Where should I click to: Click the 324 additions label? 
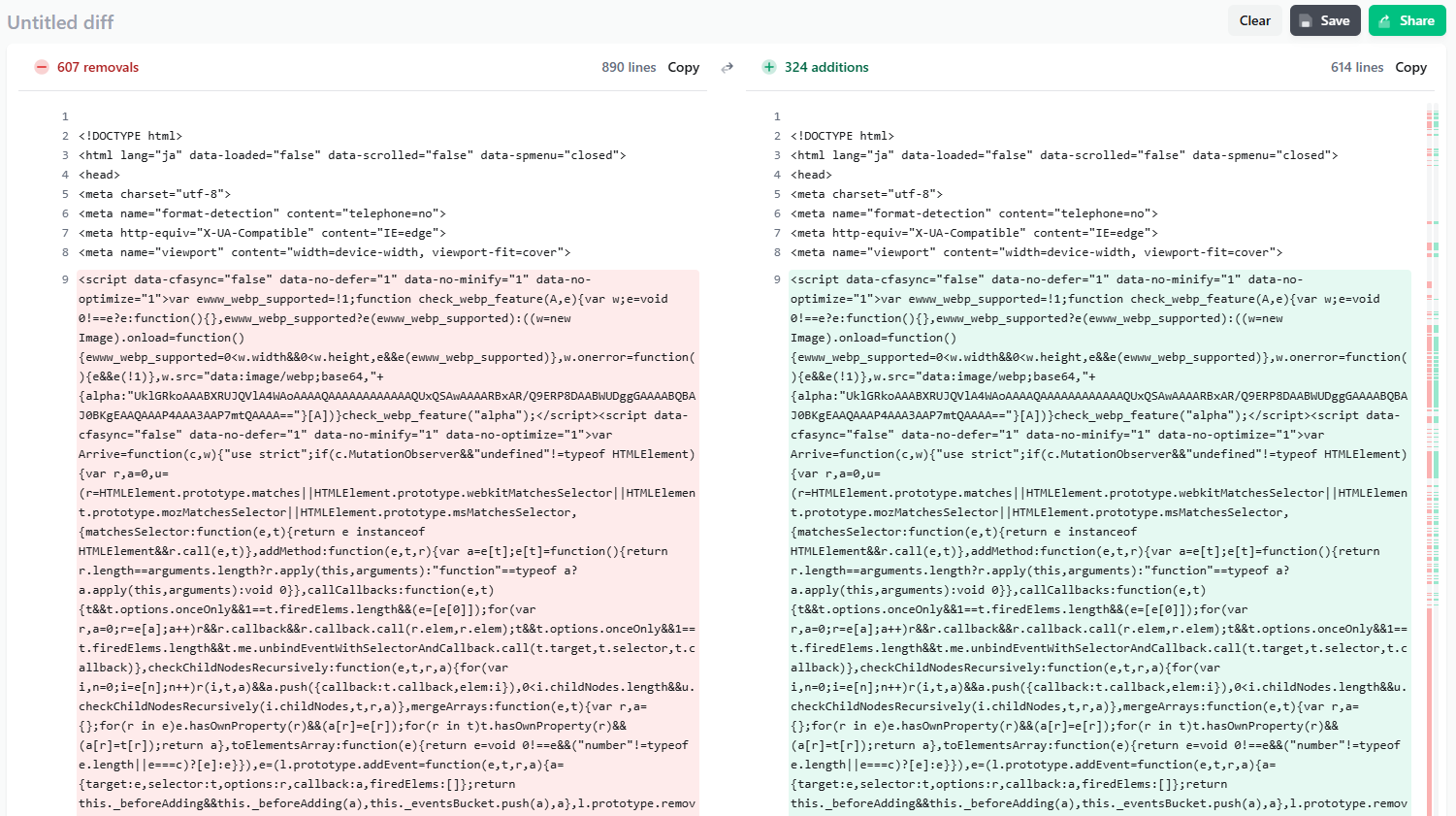click(x=826, y=67)
